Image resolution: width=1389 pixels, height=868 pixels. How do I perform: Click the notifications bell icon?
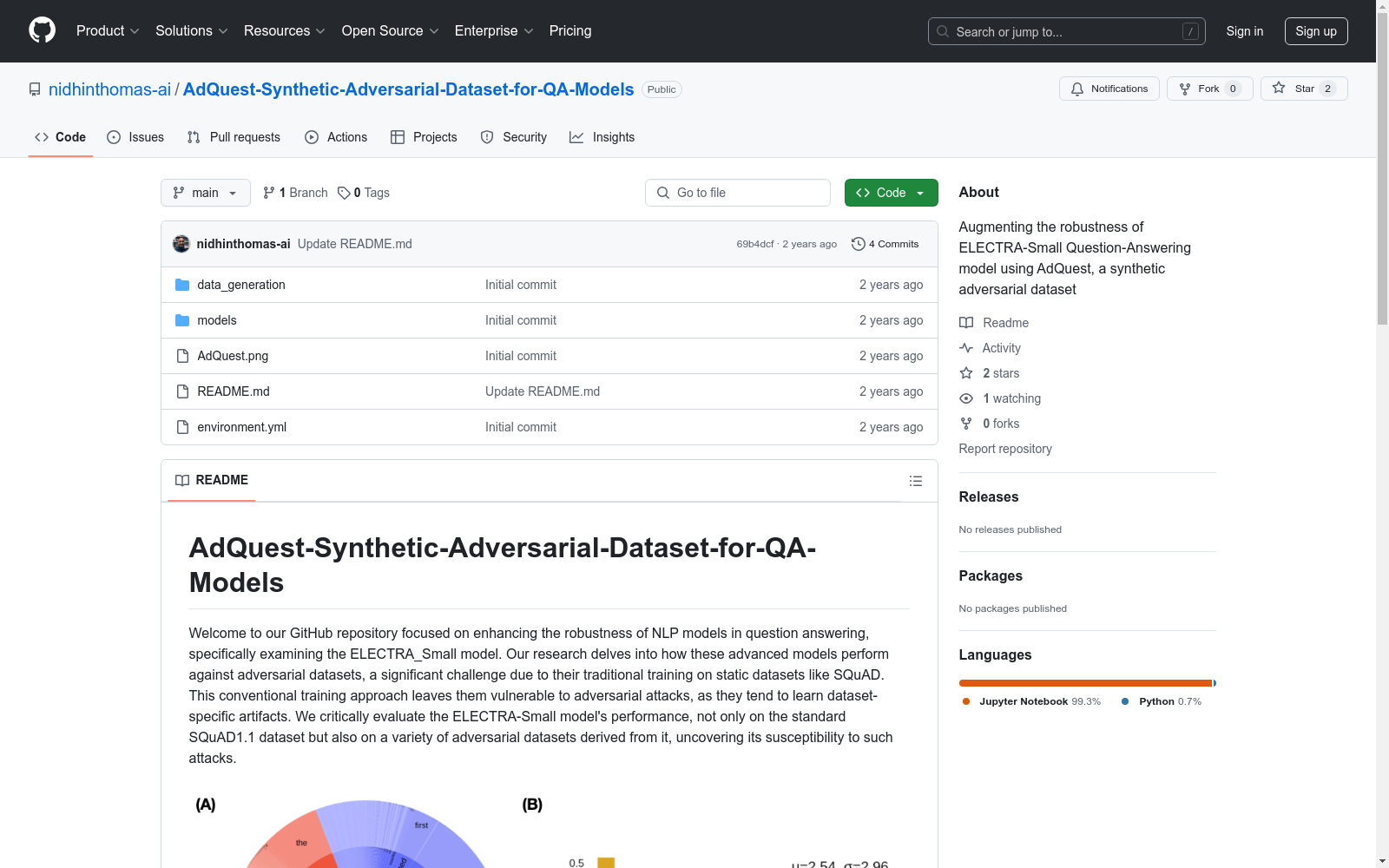pyautogui.click(x=1077, y=89)
